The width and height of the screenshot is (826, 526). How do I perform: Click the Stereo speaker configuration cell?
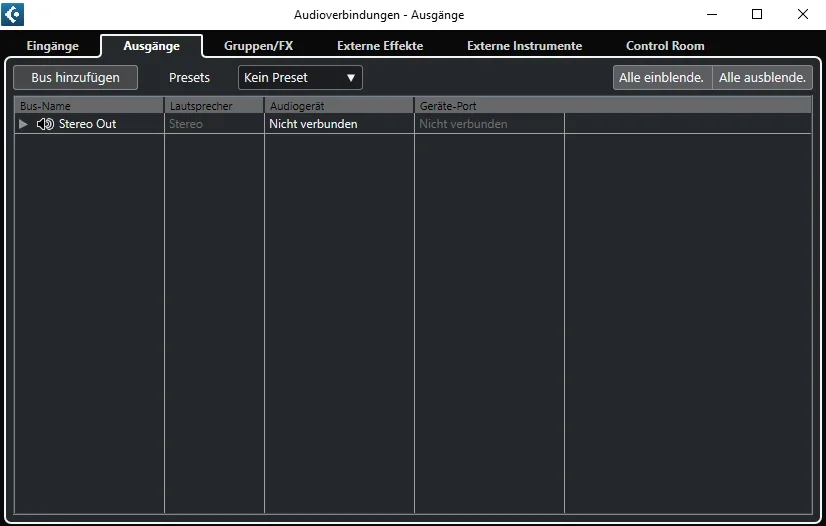[x=214, y=124]
